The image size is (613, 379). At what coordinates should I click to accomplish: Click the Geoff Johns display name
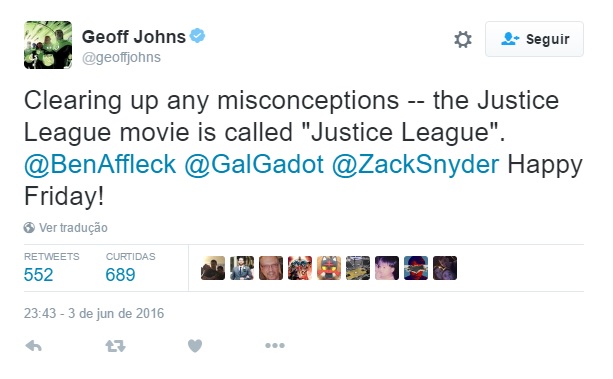pos(134,37)
